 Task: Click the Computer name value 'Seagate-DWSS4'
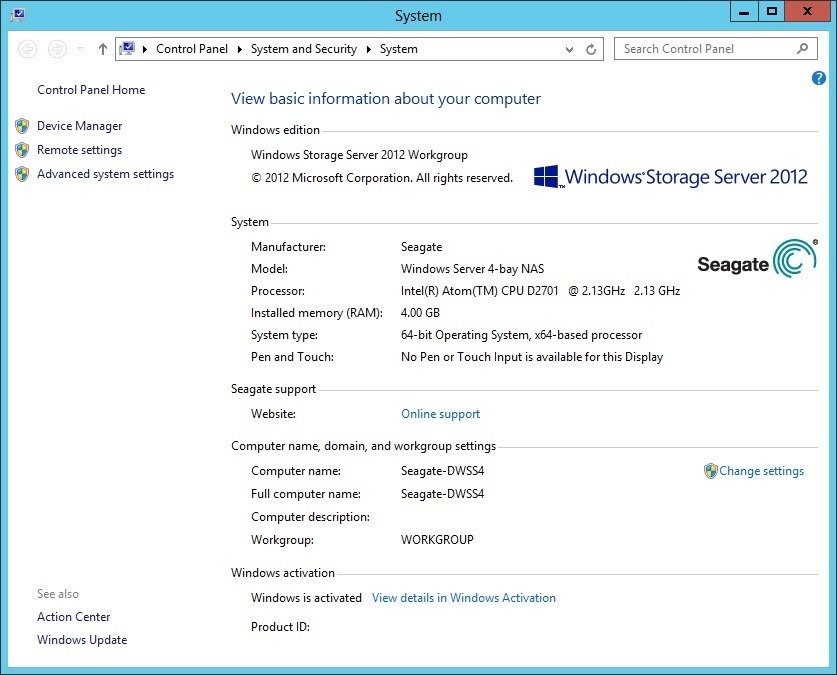pyautogui.click(x=443, y=471)
